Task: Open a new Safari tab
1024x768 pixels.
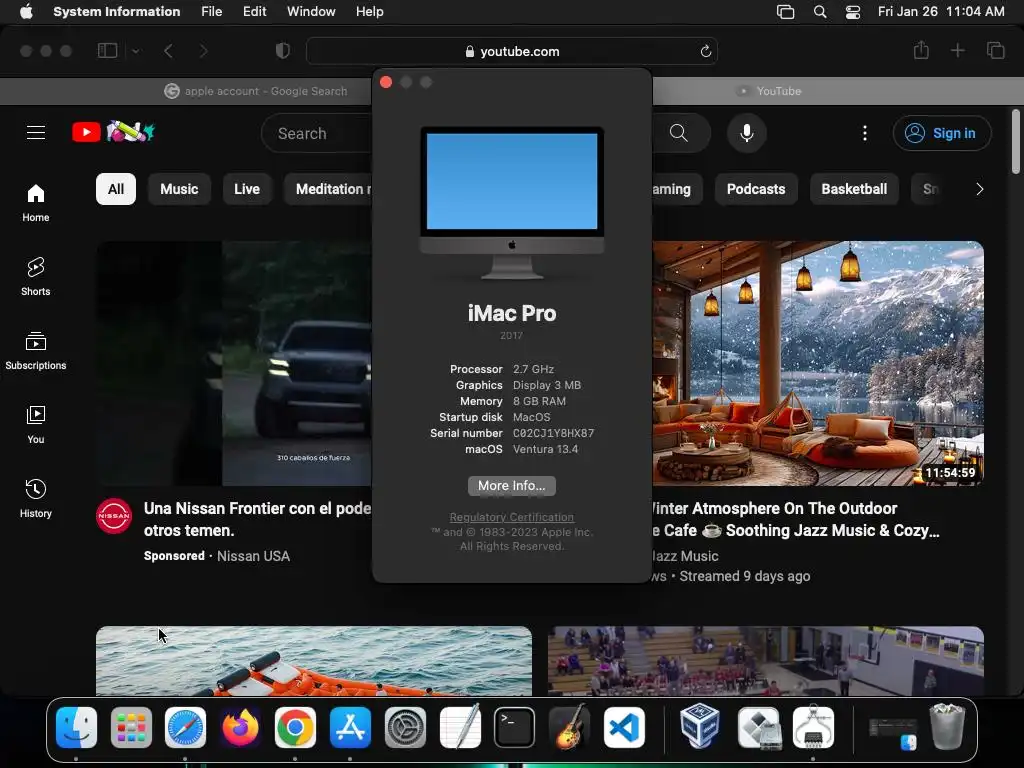Action: [x=957, y=50]
